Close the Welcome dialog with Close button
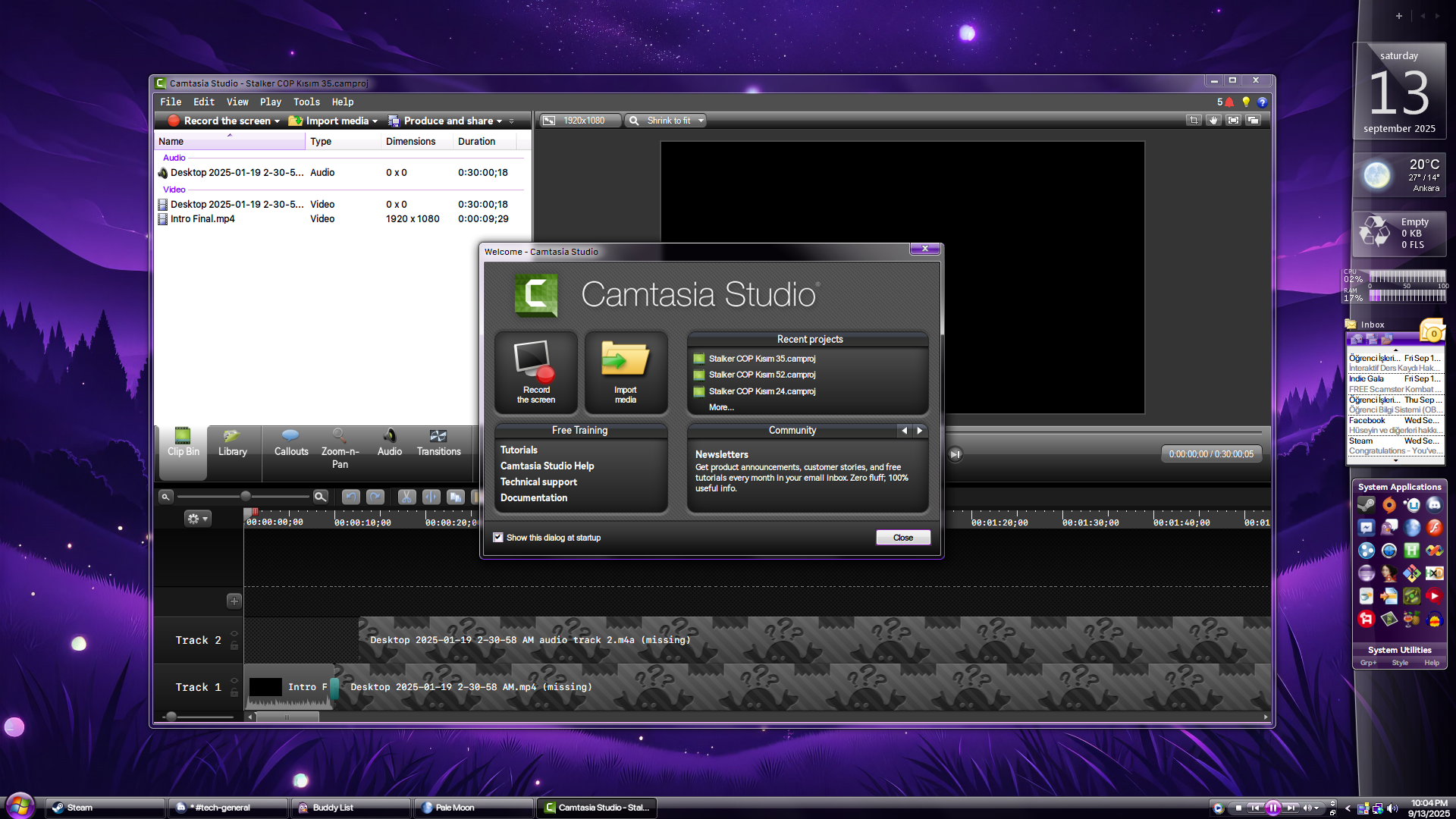The width and height of the screenshot is (1456, 819). [903, 538]
